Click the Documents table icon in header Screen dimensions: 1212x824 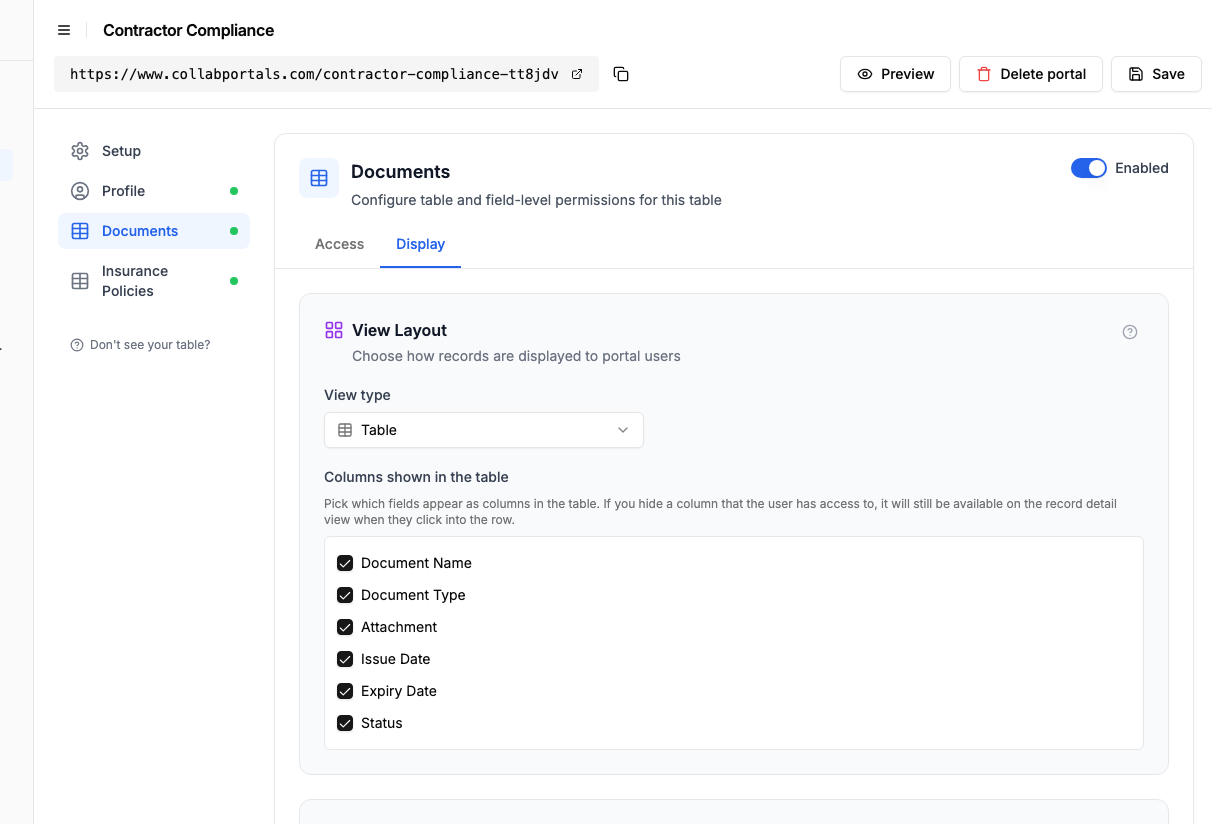tap(319, 178)
